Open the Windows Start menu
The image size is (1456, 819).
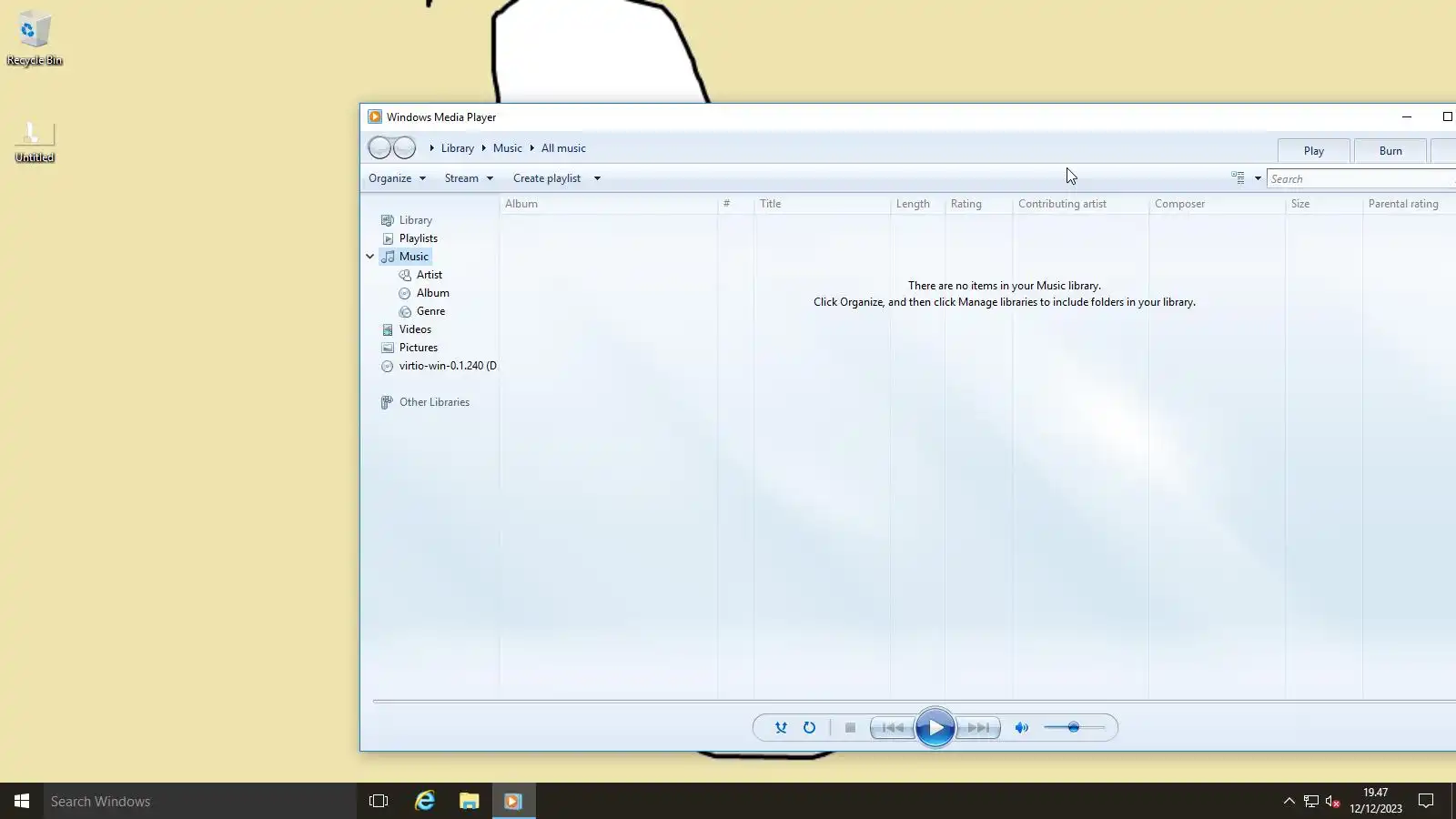tap(22, 801)
